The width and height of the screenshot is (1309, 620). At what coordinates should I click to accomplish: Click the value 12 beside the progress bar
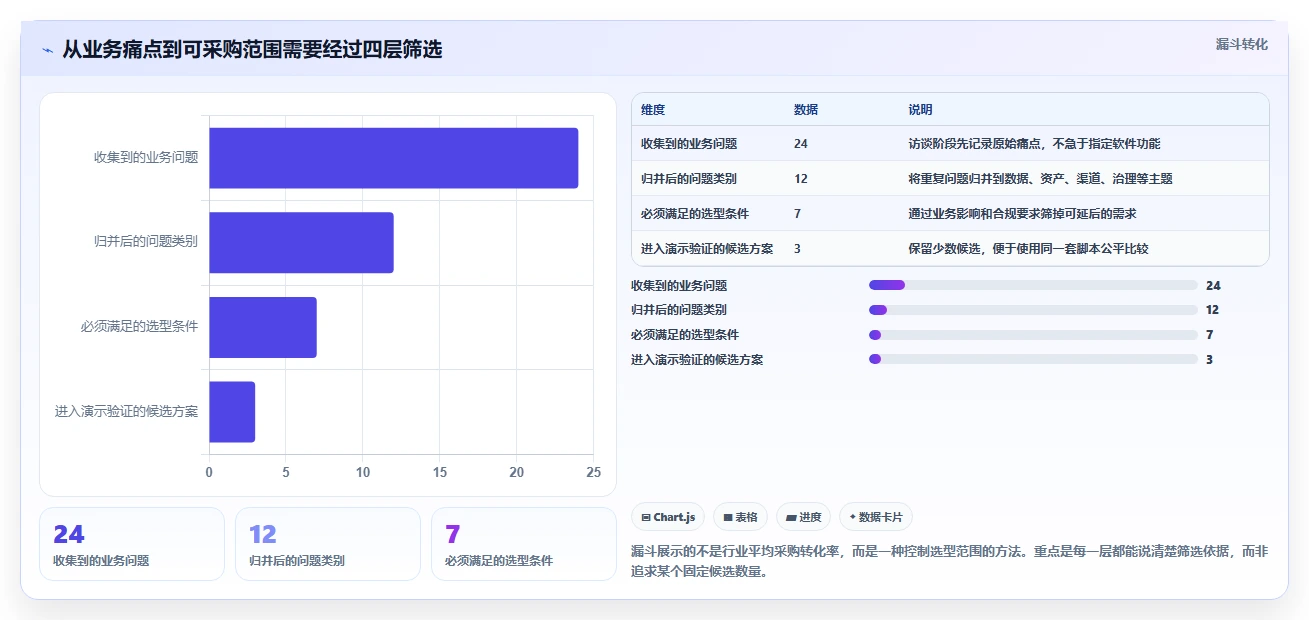(1213, 310)
